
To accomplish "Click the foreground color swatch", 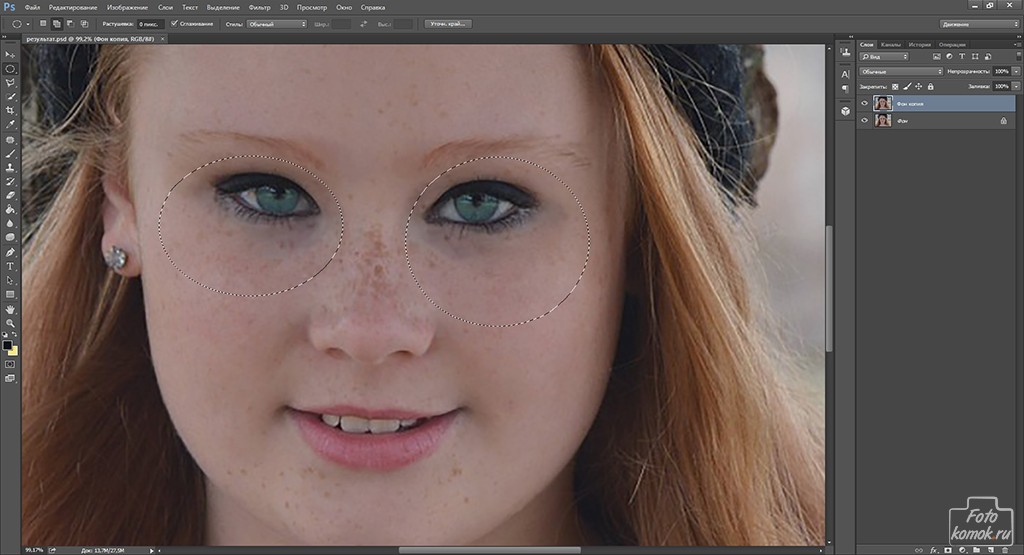I will click(8, 346).
